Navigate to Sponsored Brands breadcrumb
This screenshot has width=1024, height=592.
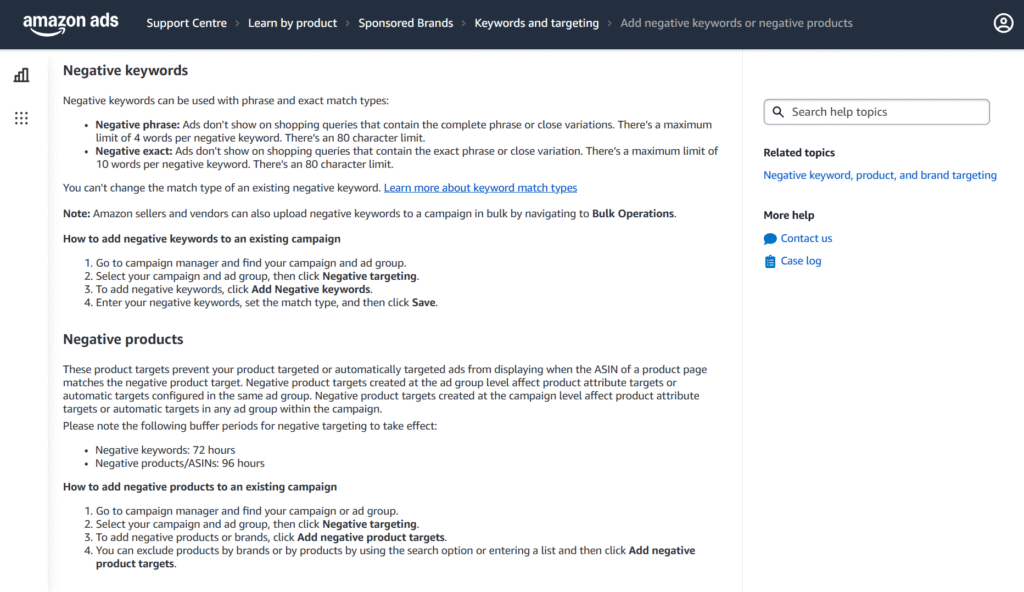(x=405, y=23)
